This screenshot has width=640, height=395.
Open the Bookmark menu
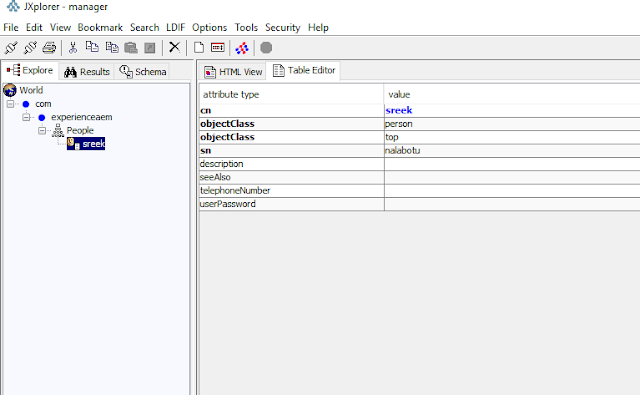(100, 27)
